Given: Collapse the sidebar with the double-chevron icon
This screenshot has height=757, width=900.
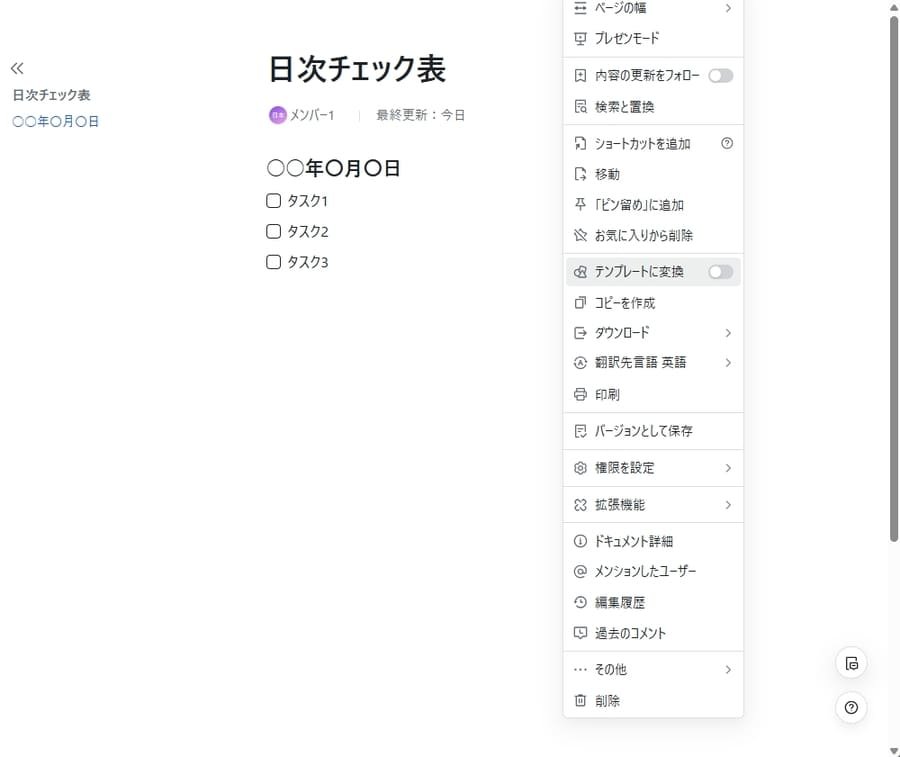Looking at the screenshot, I should (x=17, y=68).
